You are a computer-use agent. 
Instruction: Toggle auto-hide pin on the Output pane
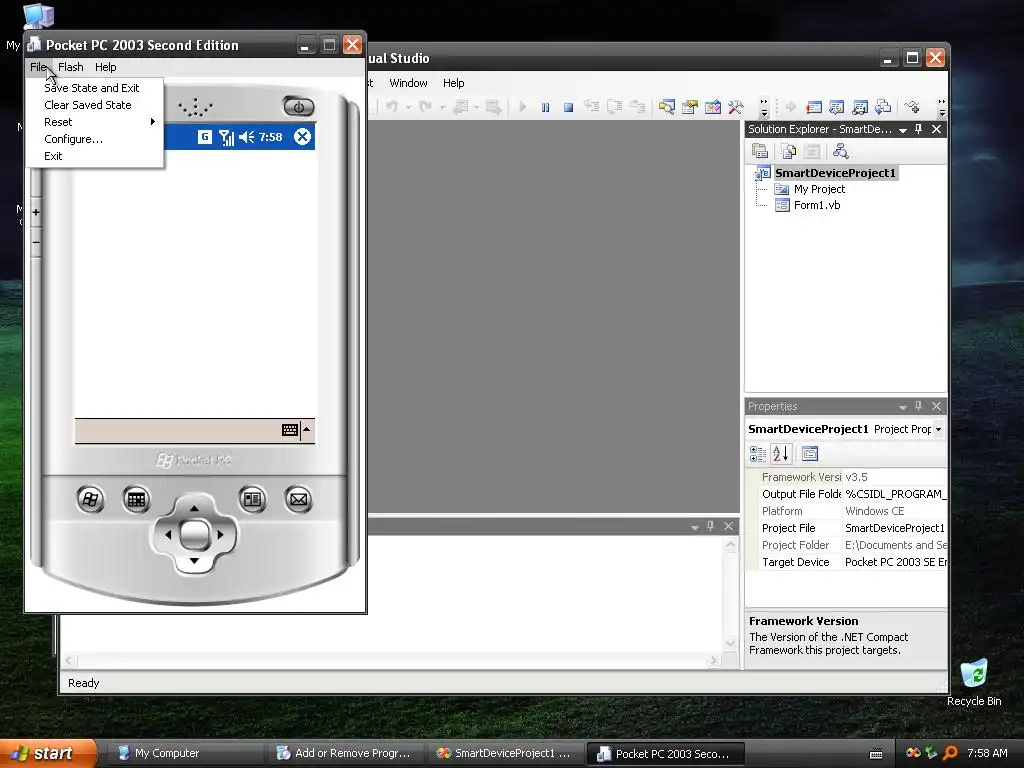tap(711, 526)
